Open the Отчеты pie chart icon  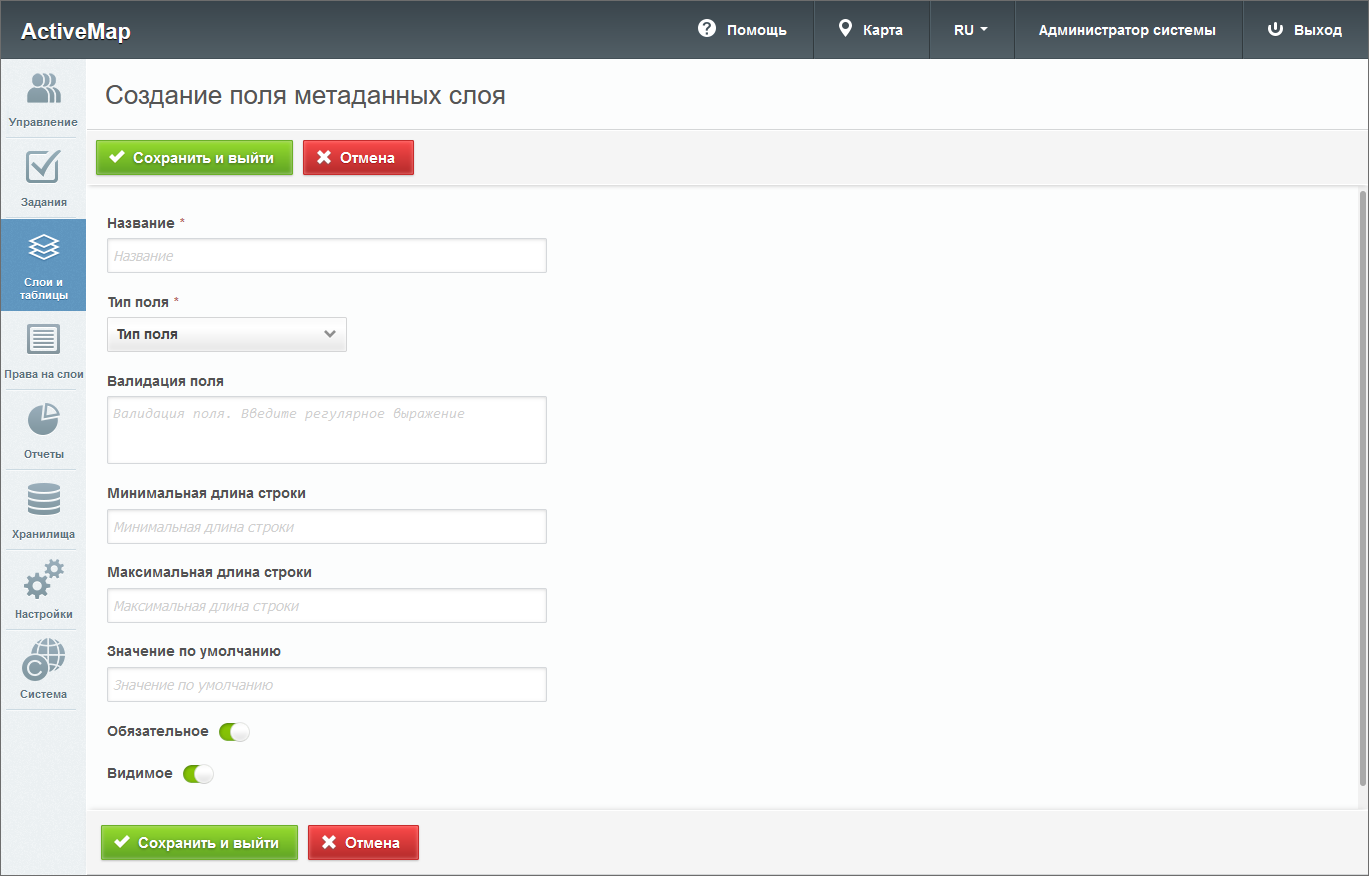pos(43,420)
